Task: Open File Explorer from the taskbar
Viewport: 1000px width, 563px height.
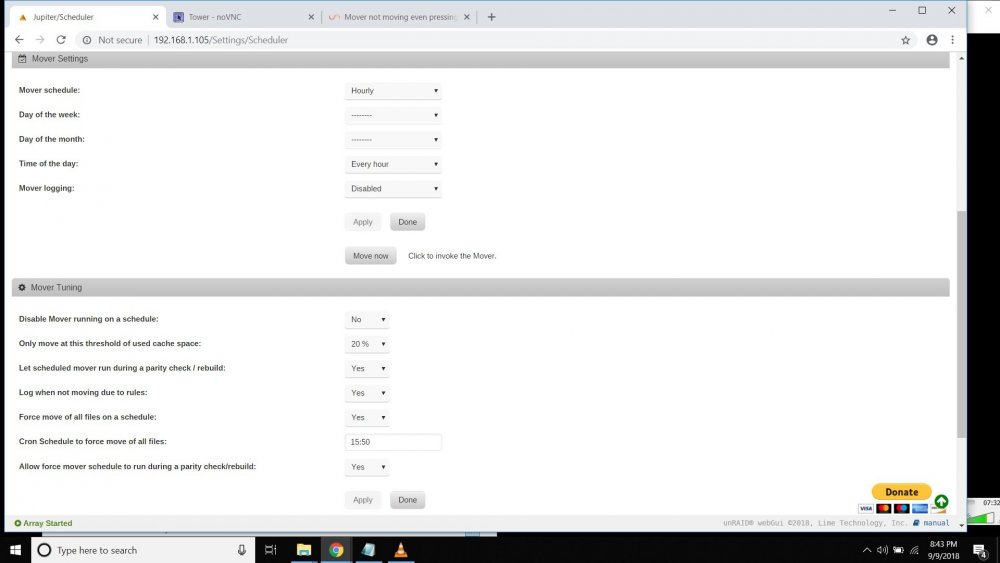Action: click(x=304, y=550)
